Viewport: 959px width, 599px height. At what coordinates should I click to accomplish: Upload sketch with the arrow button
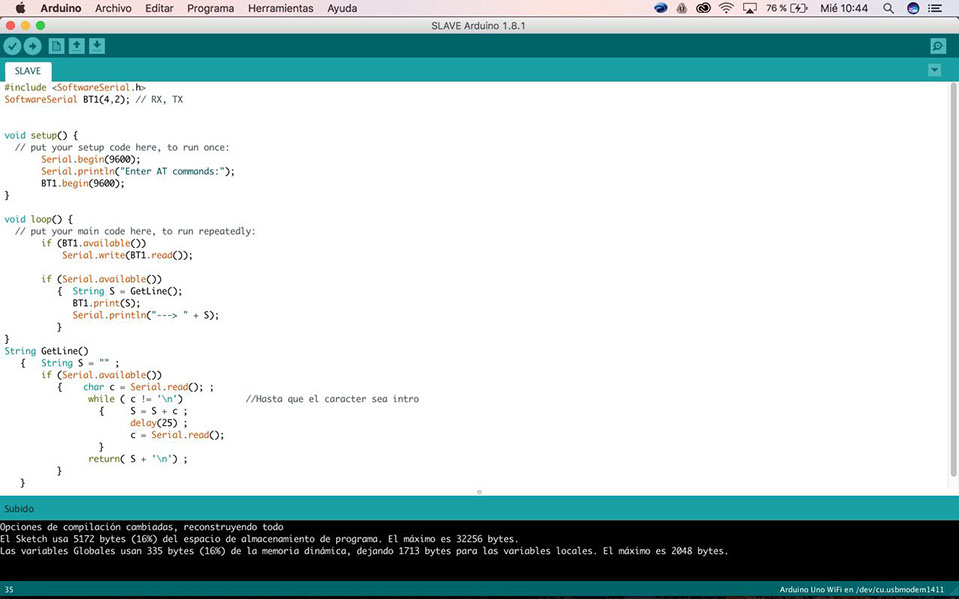click(32, 46)
